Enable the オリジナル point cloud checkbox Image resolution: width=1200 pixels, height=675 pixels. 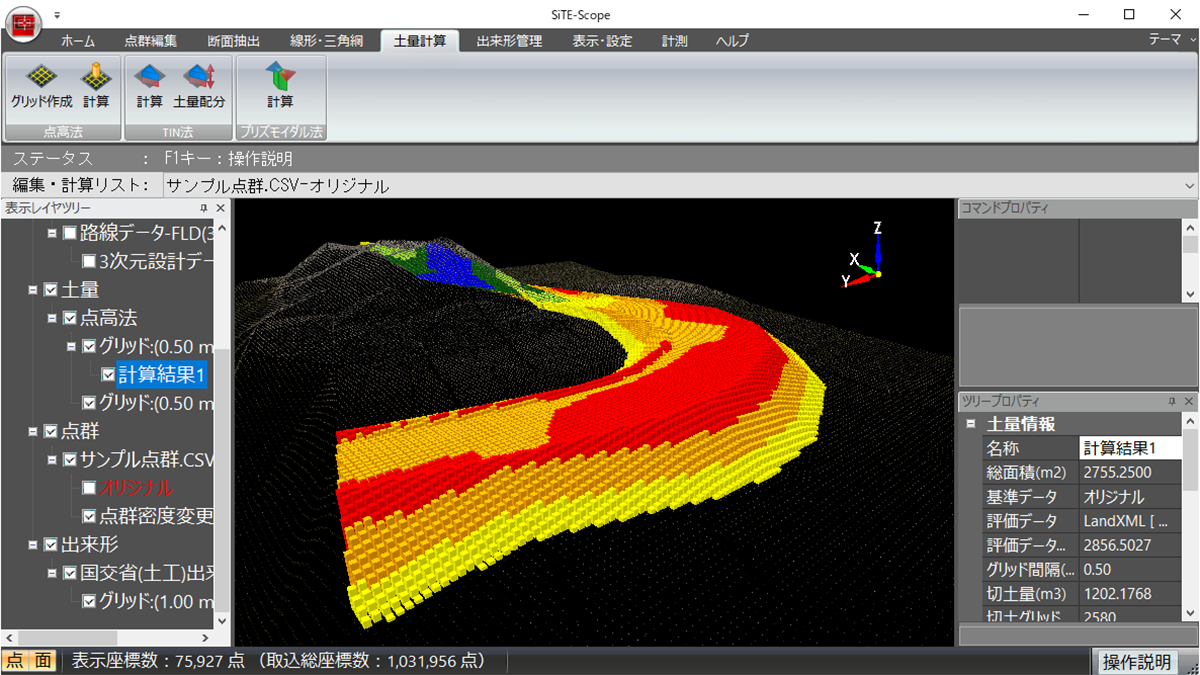[89, 488]
